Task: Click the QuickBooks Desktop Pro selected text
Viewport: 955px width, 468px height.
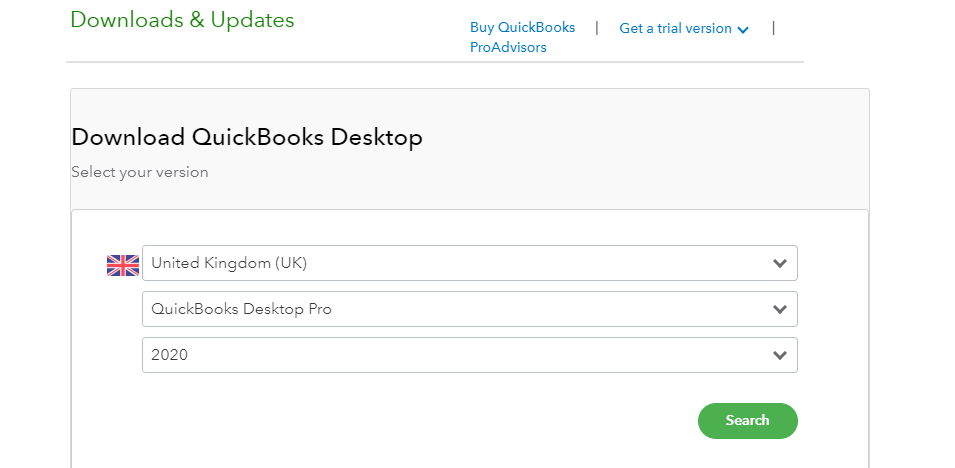Action: click(241, 309)
